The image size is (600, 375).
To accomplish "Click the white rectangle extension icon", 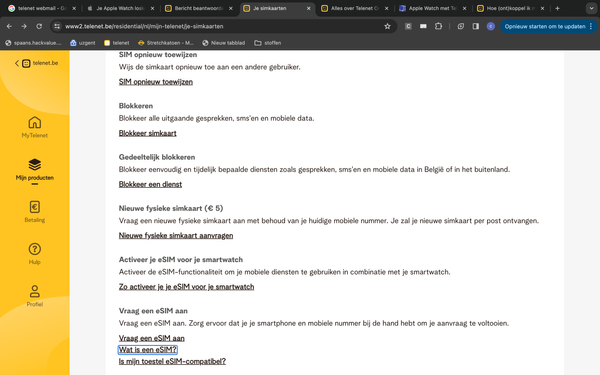I will coord(423,26).
